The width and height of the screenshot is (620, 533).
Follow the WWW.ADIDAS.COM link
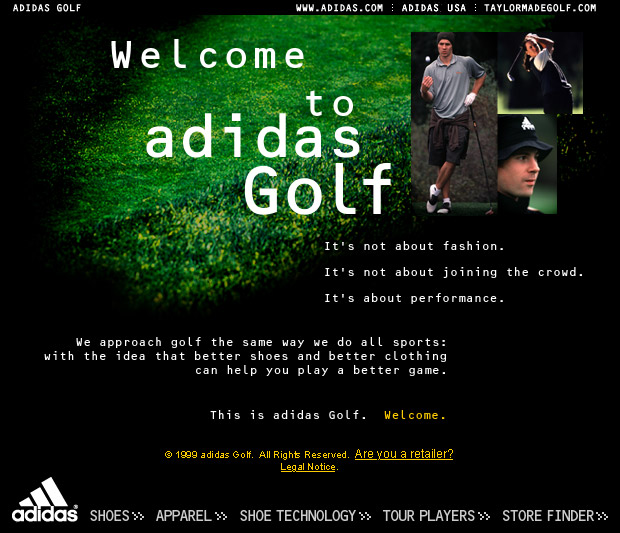pyautogui.click(x=340, y=8)
